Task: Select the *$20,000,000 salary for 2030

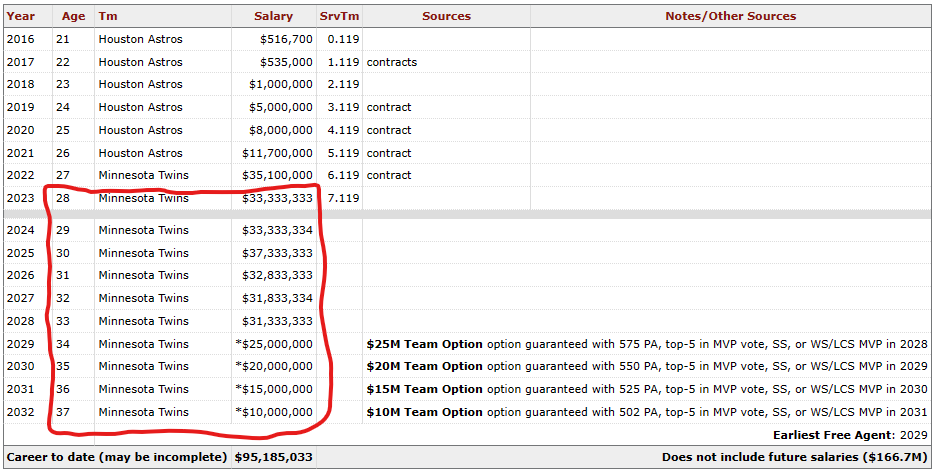Action: pyautogui.click(x=274, y=366)
